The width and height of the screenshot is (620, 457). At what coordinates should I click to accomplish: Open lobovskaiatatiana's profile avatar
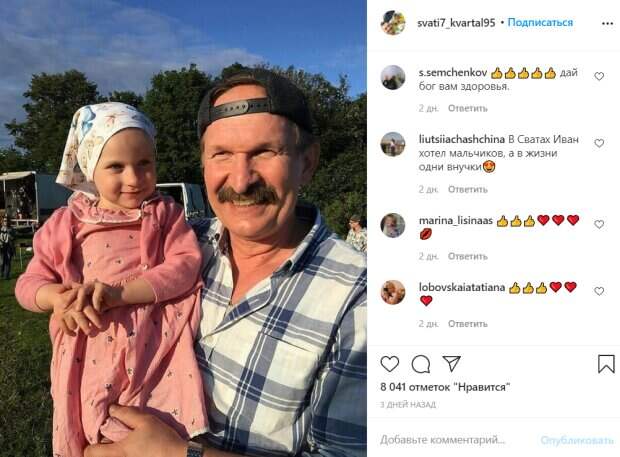click(x=393, y=292)
